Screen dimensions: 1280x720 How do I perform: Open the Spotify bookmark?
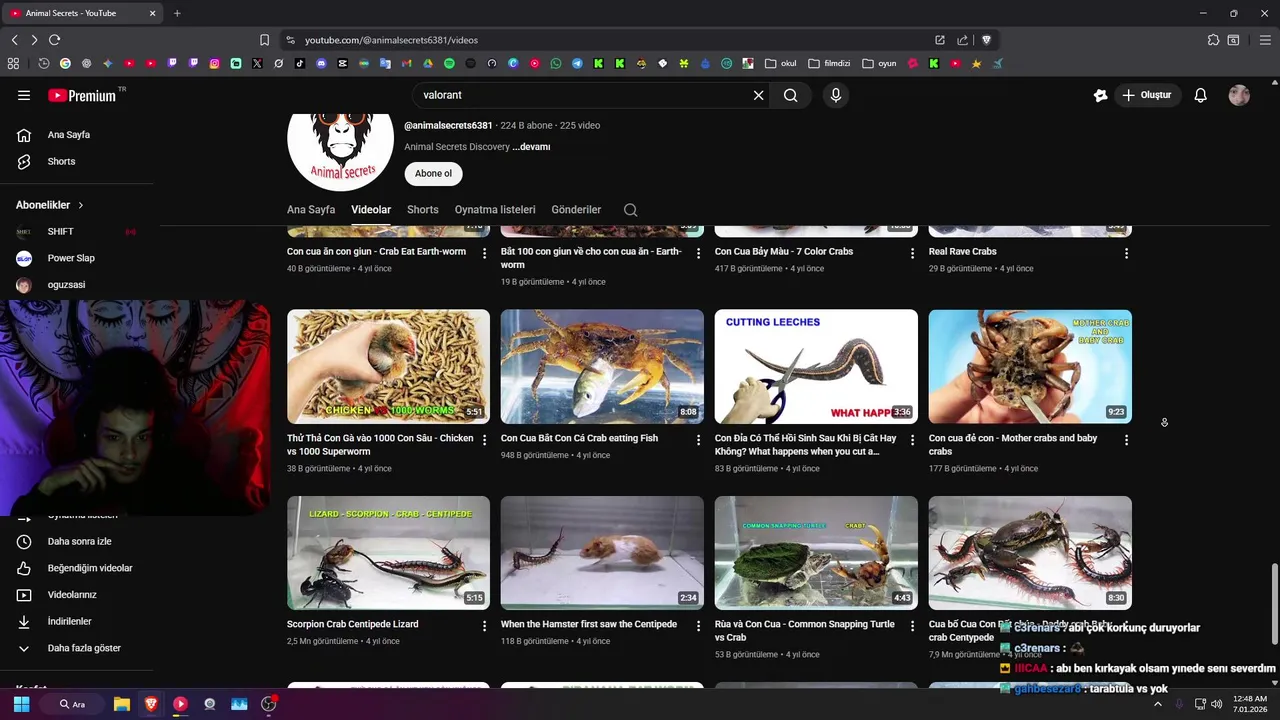click(x=449, y=63)
